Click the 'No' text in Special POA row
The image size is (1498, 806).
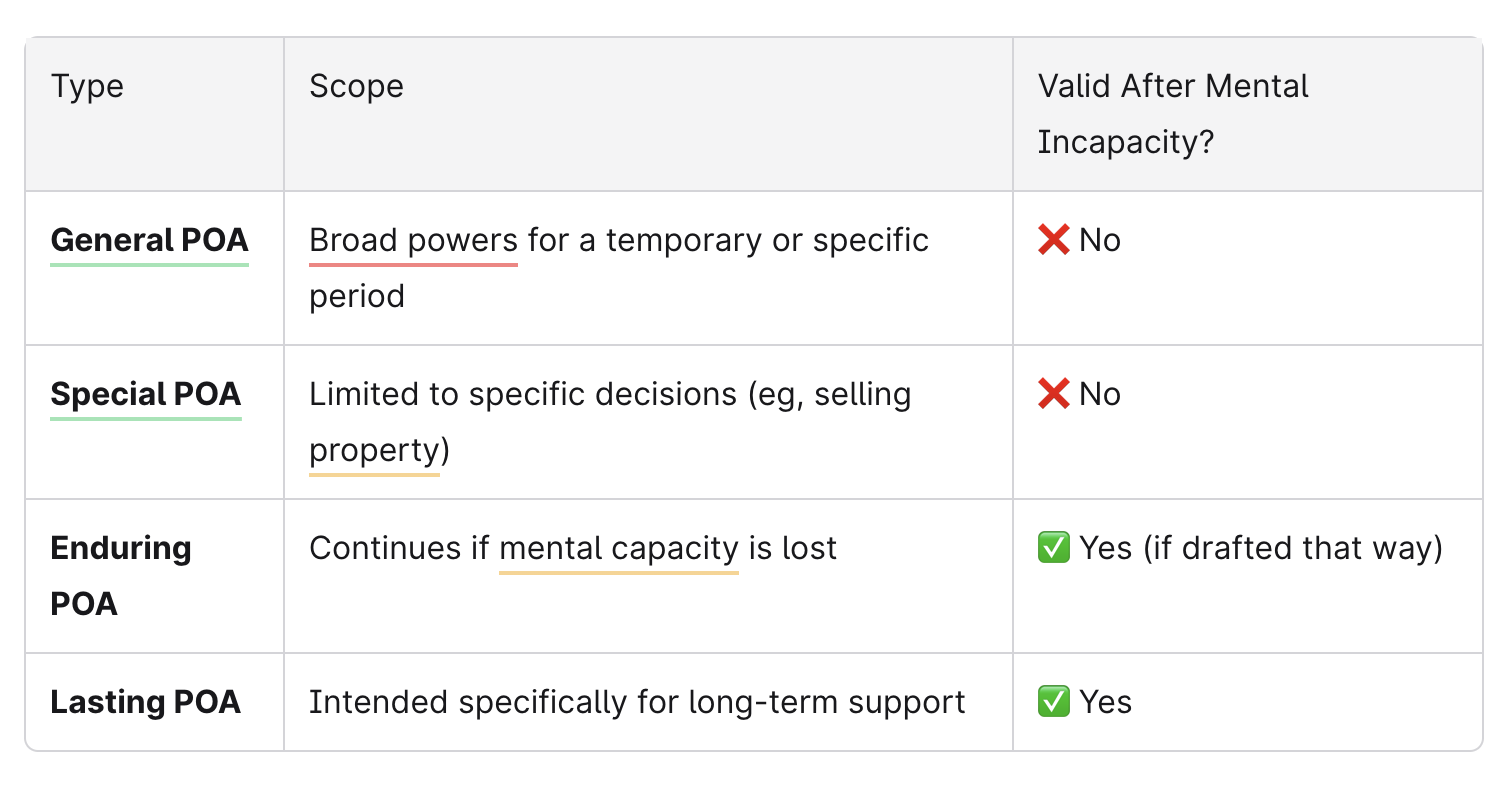[1100, 395]
